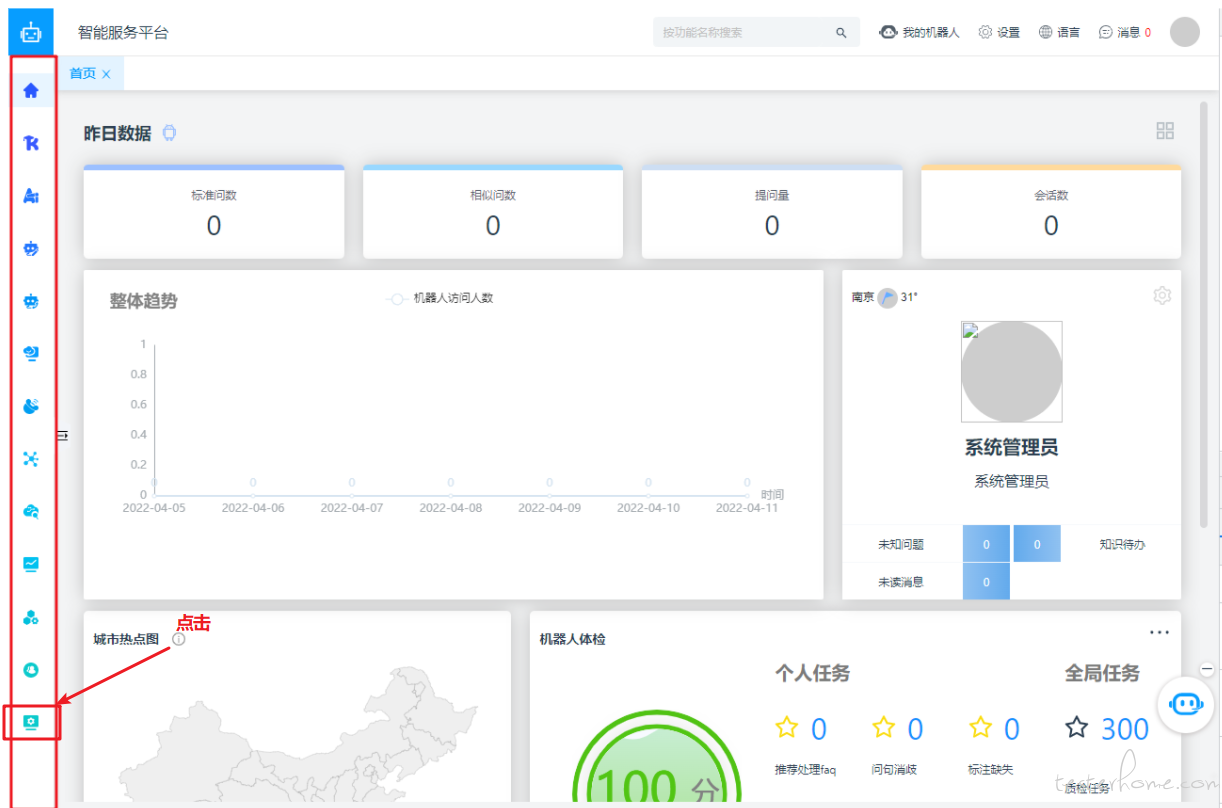The height and width of the screenshot is (808, 1222).
Task: Open the K icon in the sidebar
Action: point(31,144)
